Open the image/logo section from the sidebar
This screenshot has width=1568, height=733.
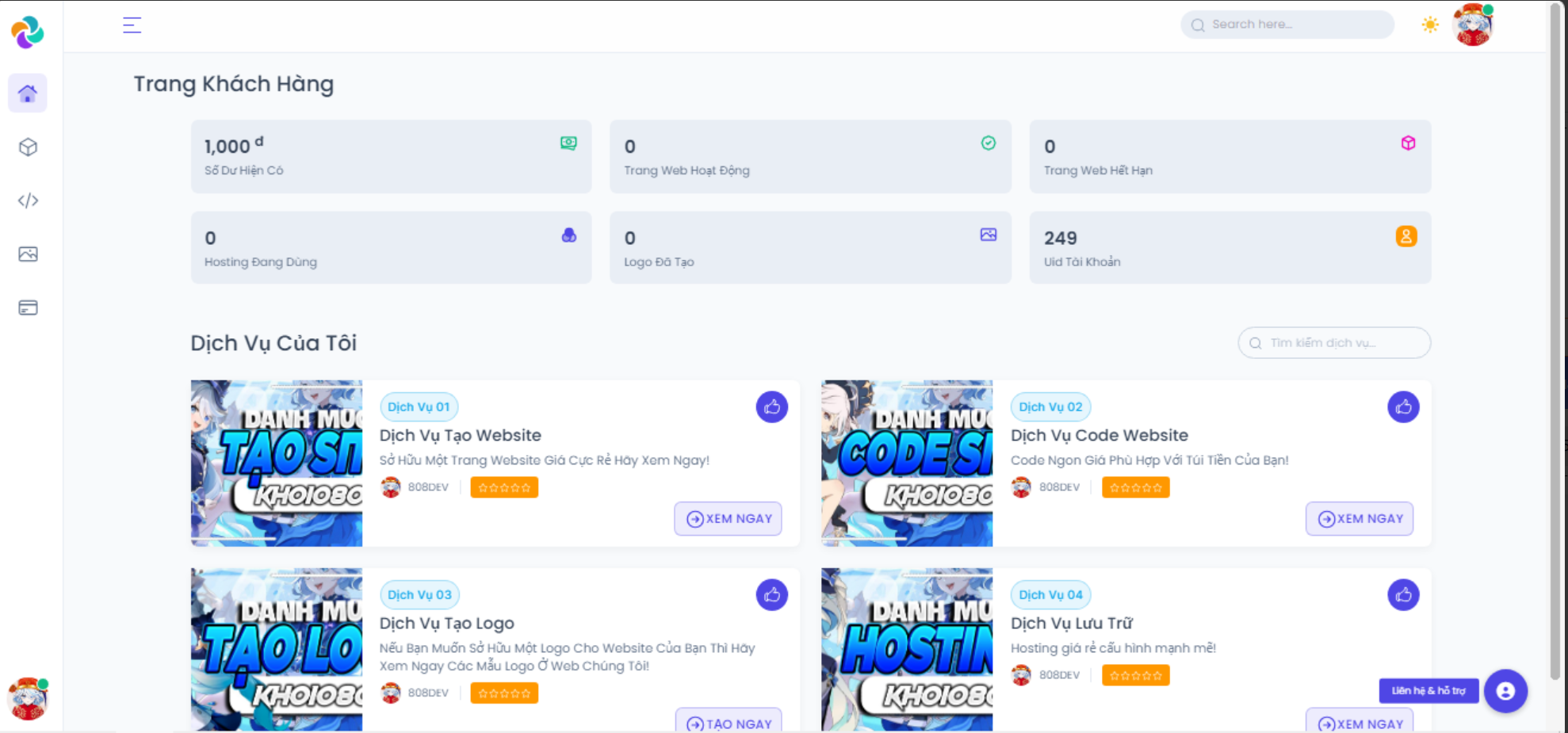27,254
